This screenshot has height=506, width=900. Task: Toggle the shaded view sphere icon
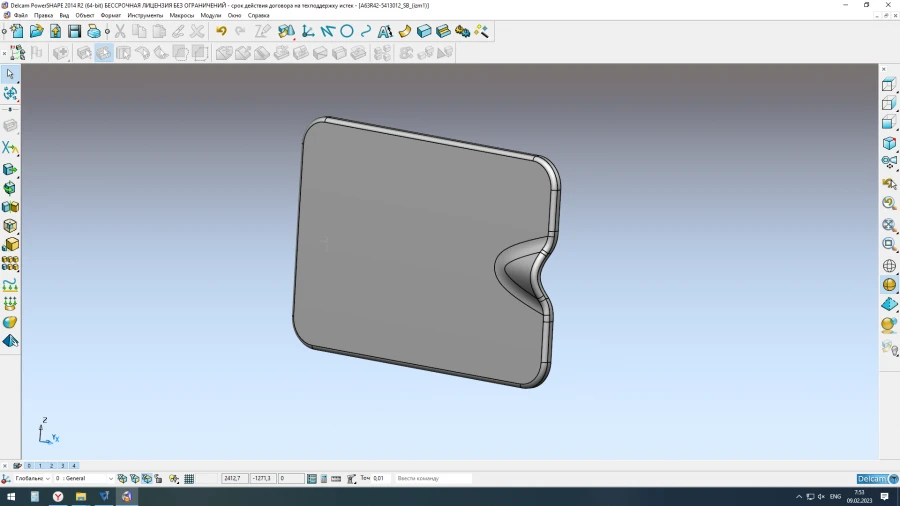[x=889, y=285]
